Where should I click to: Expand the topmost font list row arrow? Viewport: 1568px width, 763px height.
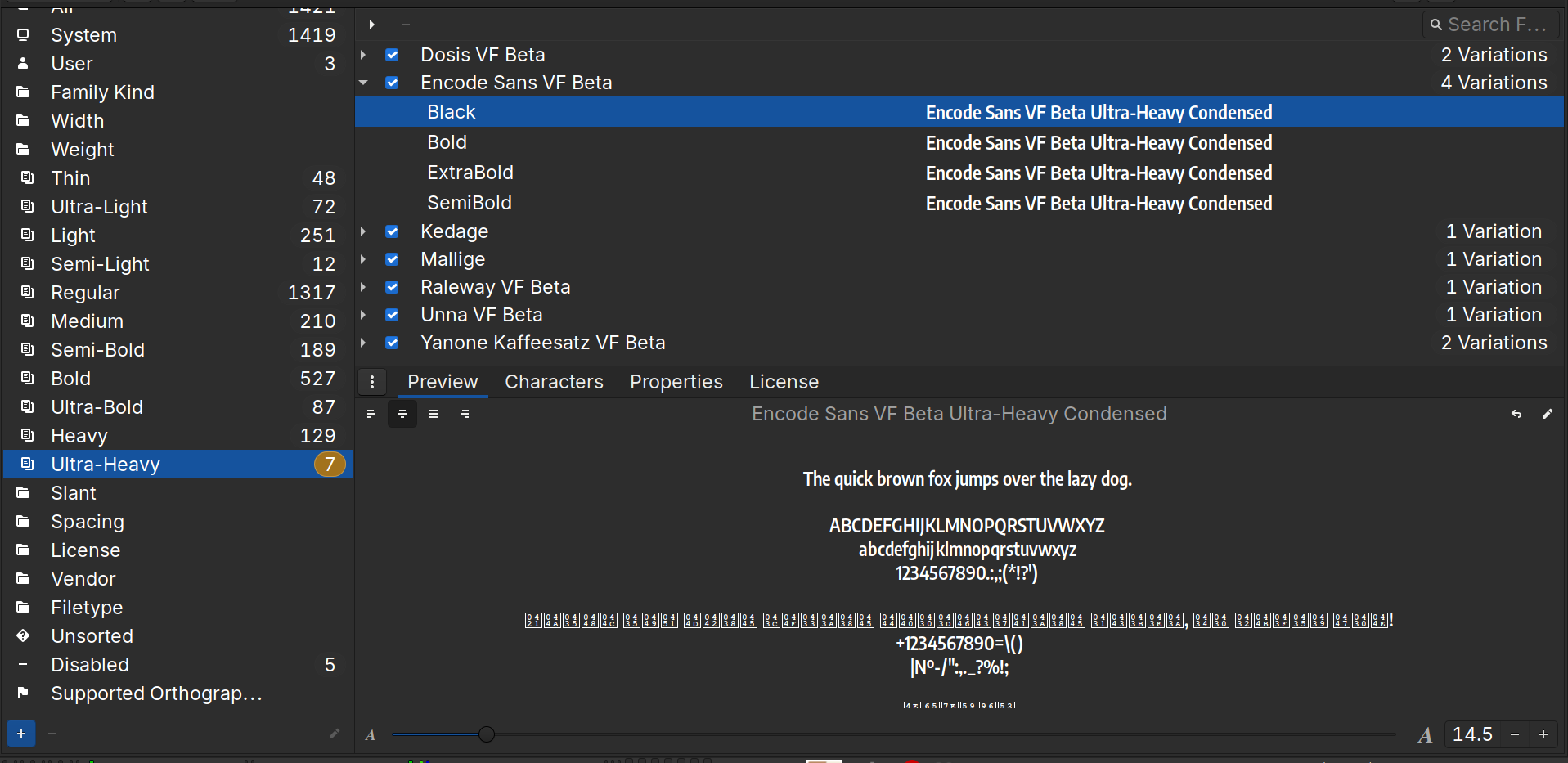(x=372, y=25)
